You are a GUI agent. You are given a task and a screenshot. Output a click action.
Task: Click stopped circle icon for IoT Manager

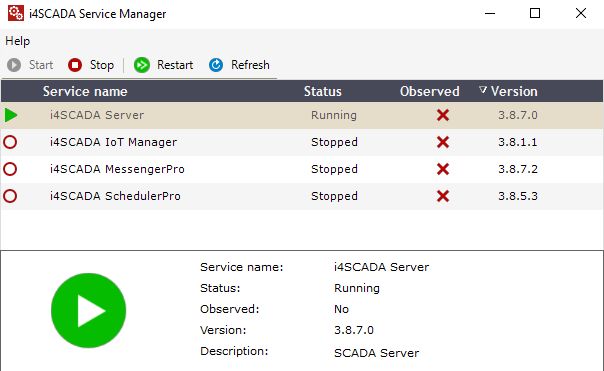(x=10, y=142)
